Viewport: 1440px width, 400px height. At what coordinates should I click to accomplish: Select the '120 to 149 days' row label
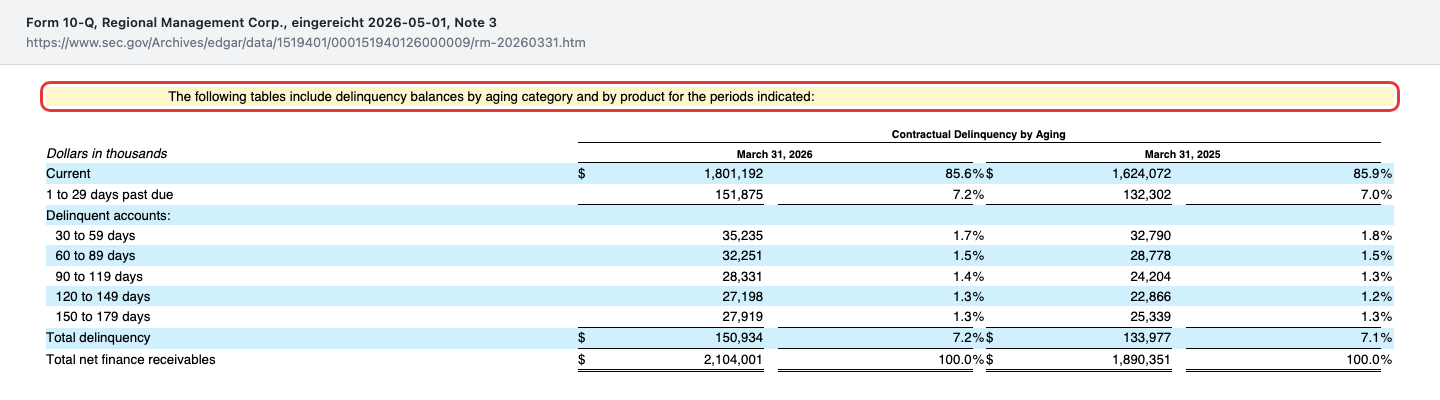coord(103,297)
